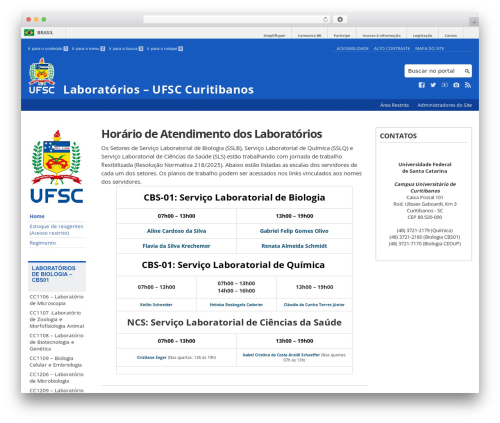
Task: Open 'CC1109 – Biologia Celular e Embriologia'
Action: (56, 362)
